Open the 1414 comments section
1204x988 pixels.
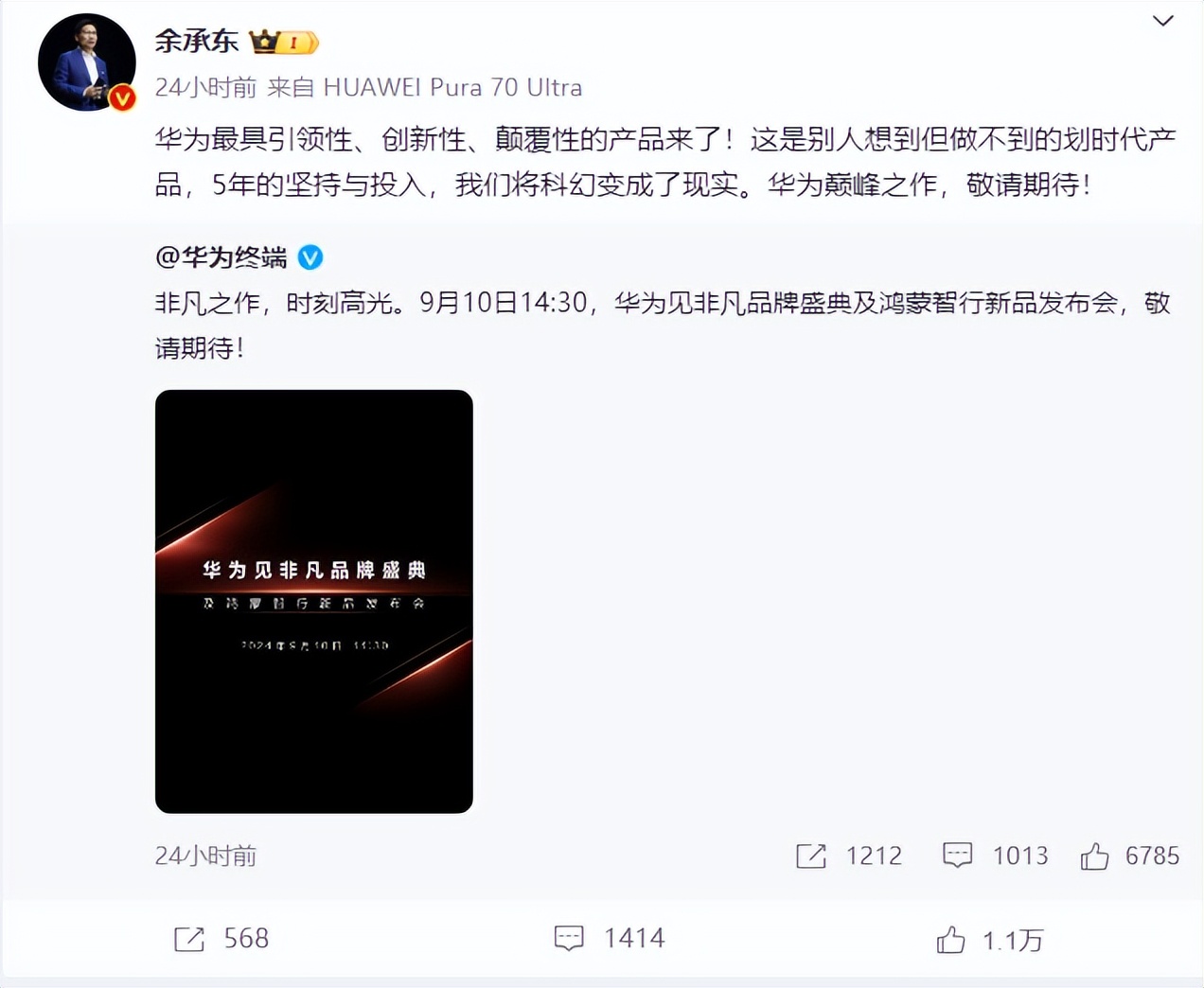point(569,938)
